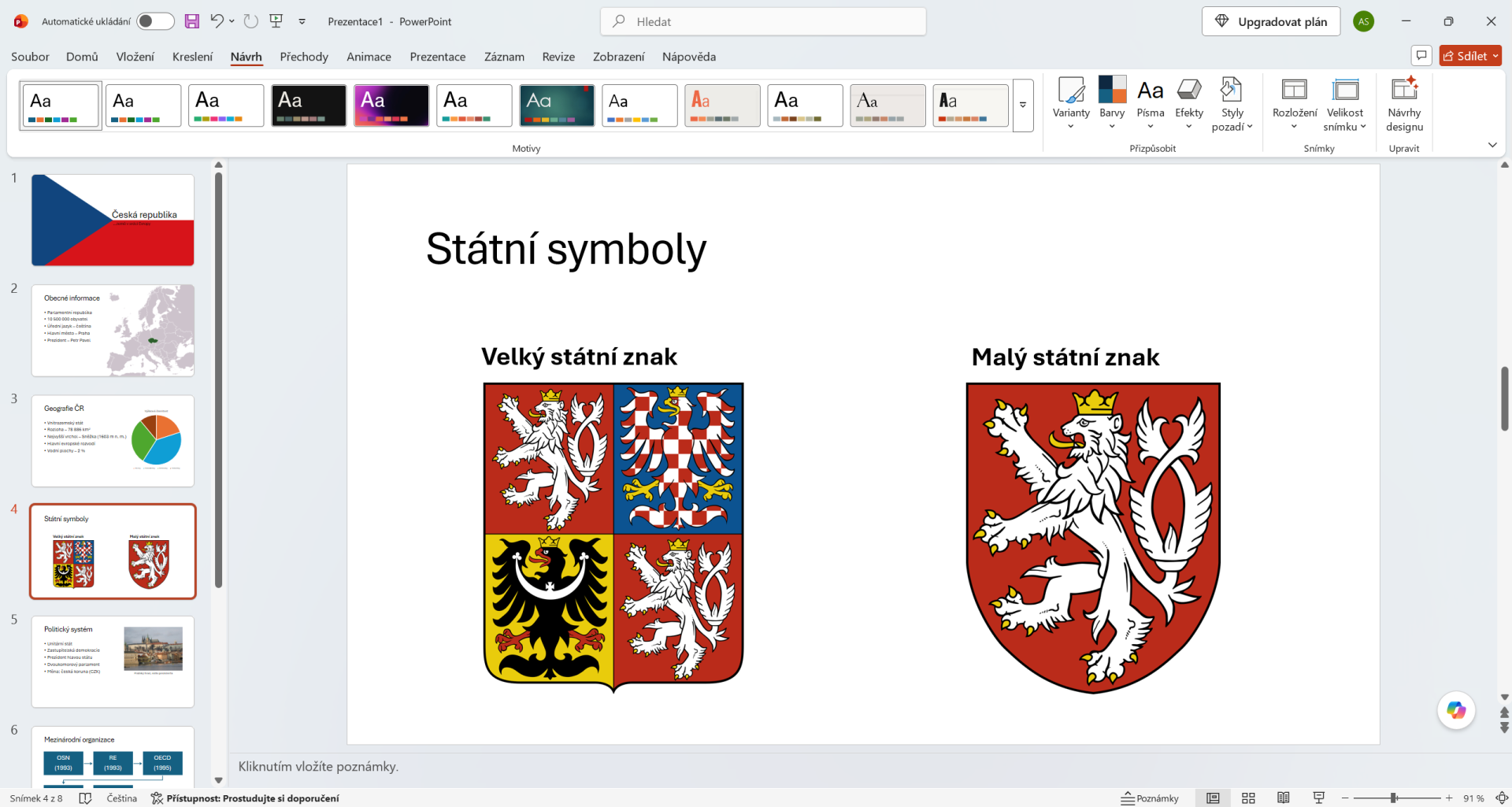1512x807 pixels.
Task: Open the Záznam tab
Action: [504, 57]
